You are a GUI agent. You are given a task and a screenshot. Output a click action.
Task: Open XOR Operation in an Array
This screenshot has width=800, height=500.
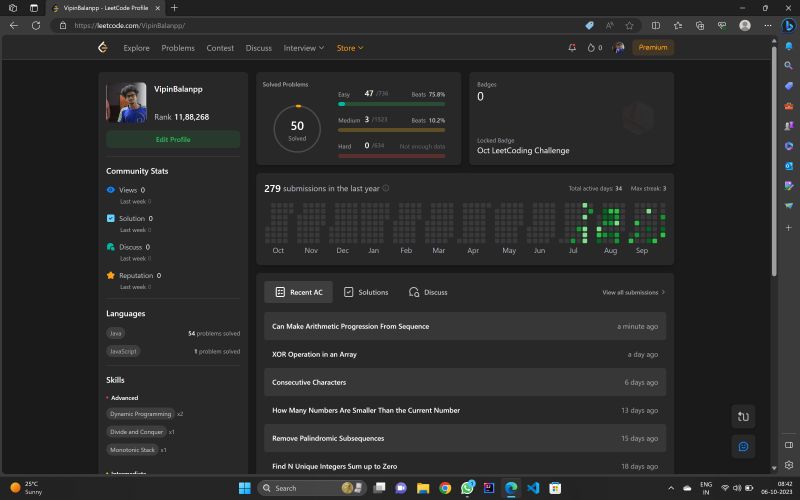pyautogui.click(x=465, y=354)
